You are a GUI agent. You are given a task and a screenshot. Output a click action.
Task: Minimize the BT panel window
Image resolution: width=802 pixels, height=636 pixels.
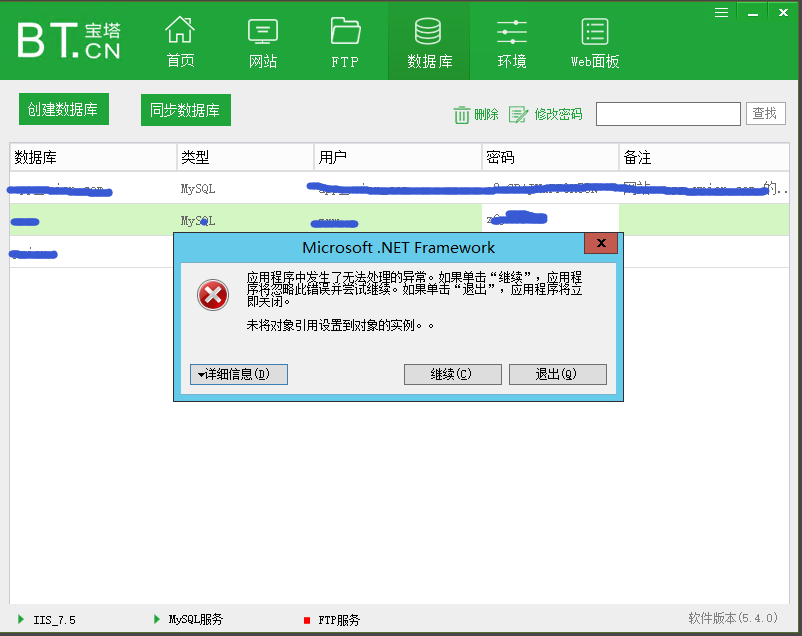[x=752, y=13]
